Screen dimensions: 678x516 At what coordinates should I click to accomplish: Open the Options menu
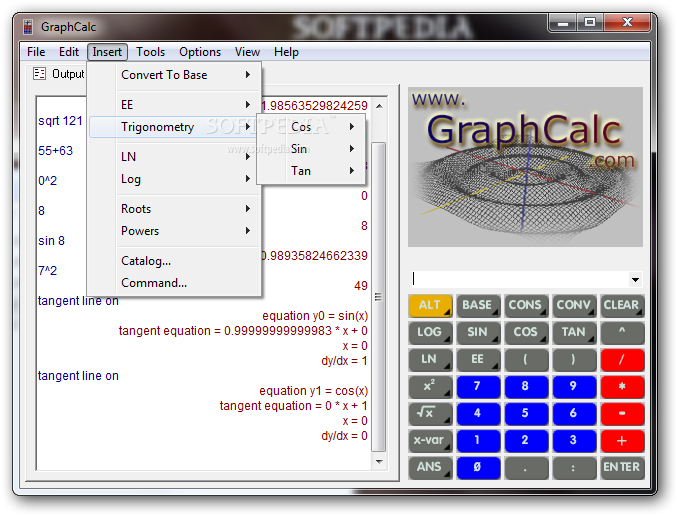[x=200, y=52]
